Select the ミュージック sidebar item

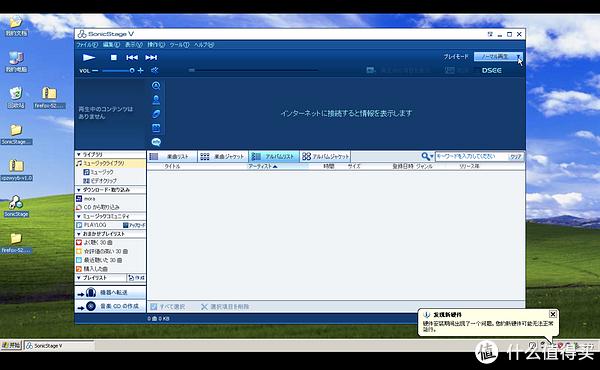(98, 172)
